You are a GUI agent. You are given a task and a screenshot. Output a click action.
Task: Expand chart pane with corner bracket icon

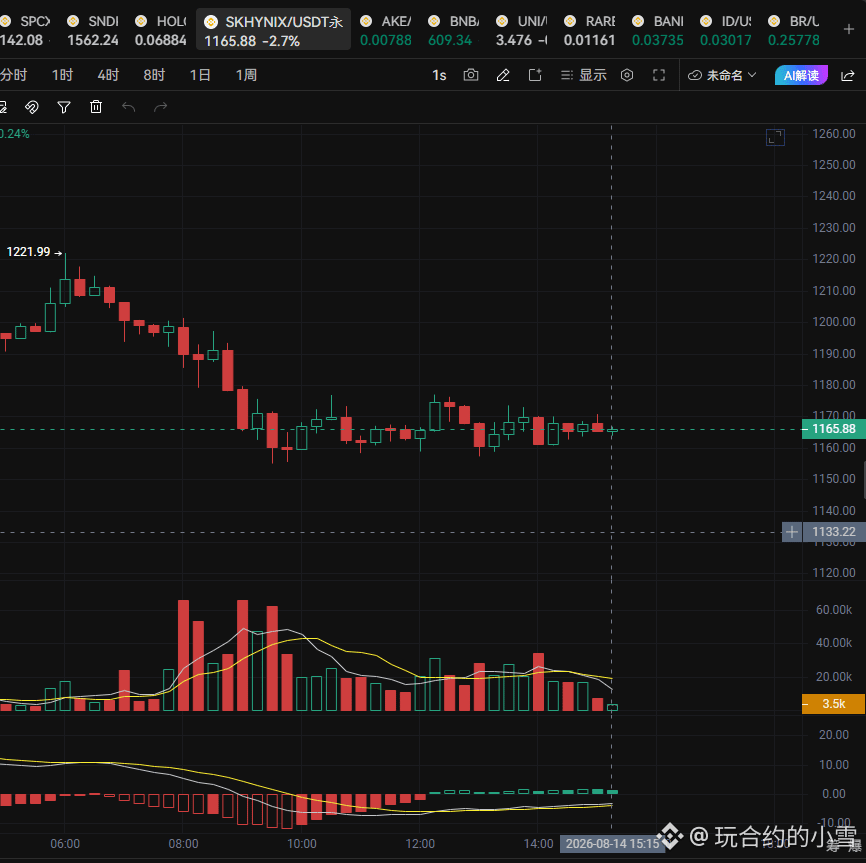pos(775,137)
